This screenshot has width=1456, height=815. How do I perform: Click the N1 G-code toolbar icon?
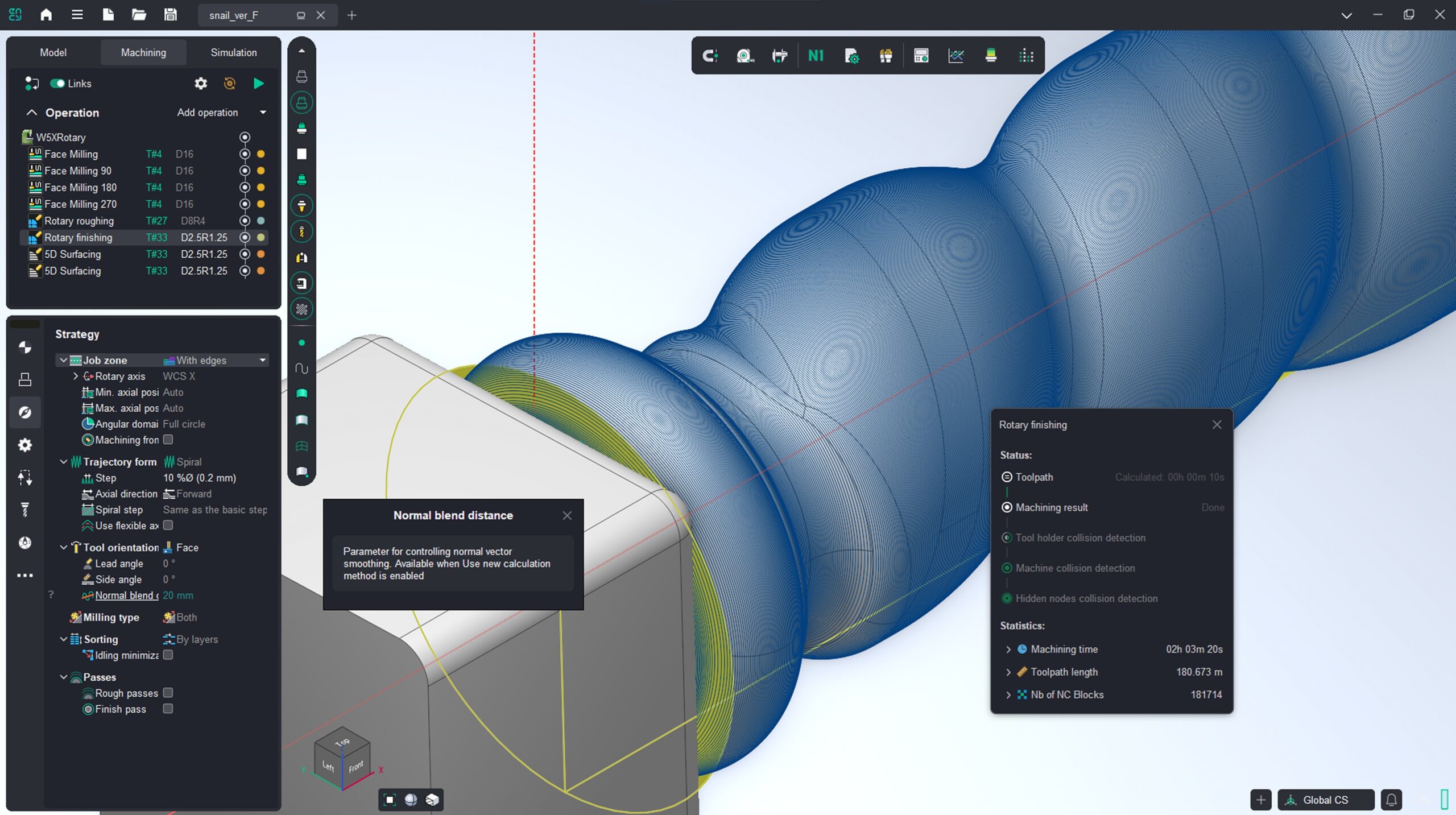tap(816, 56)
